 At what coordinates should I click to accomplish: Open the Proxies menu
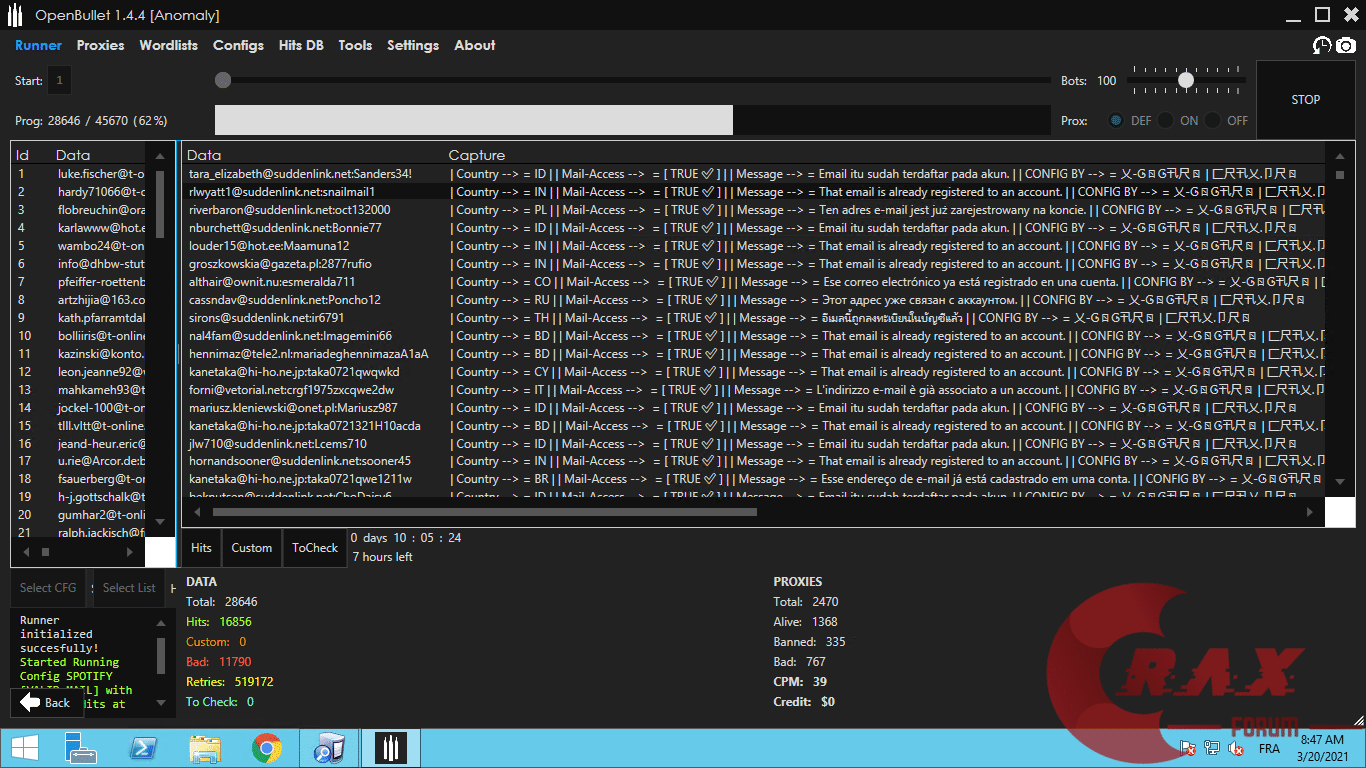[x=100, y=45]
